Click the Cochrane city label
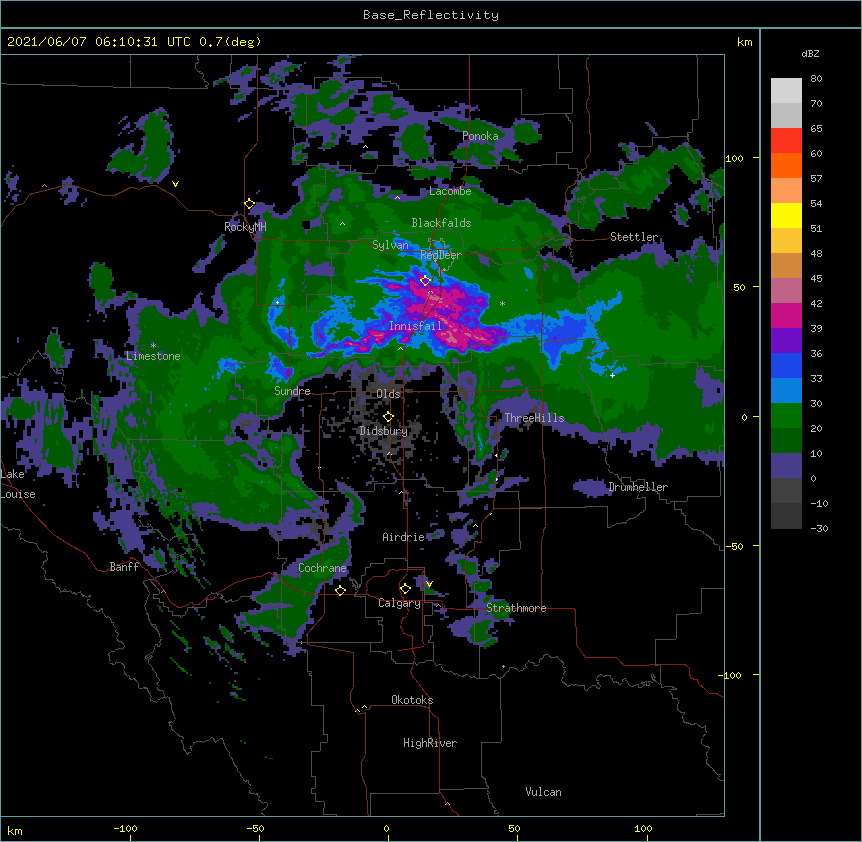The image size is (862, 842). (322, 568)
